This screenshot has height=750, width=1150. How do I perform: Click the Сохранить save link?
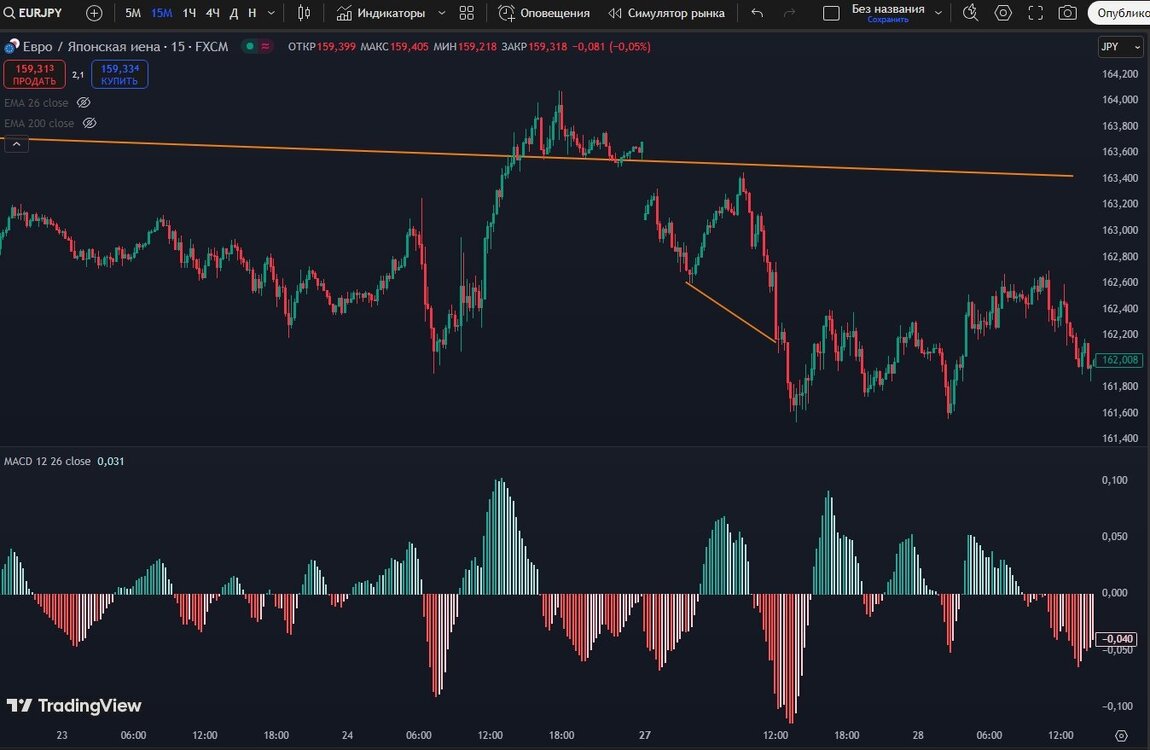coord(887,20)
